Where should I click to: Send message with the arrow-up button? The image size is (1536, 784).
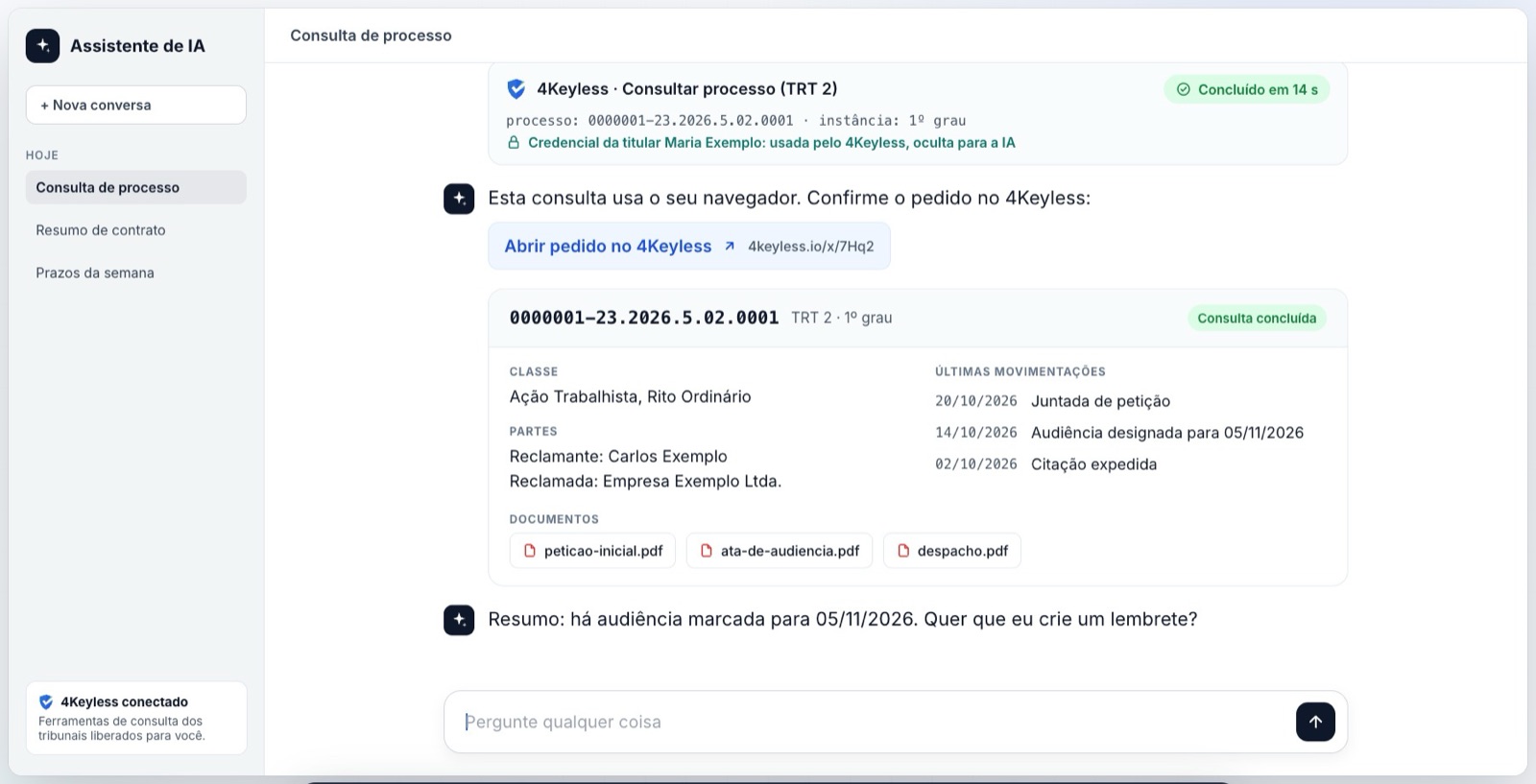(x=1315, y=722)
